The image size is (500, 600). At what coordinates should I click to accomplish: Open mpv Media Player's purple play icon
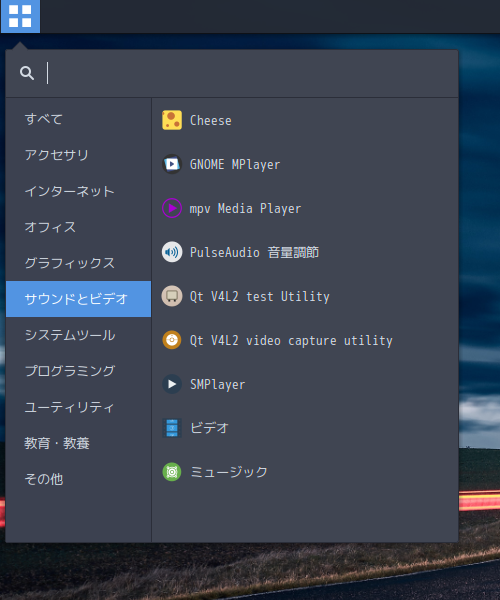point(172,208)
